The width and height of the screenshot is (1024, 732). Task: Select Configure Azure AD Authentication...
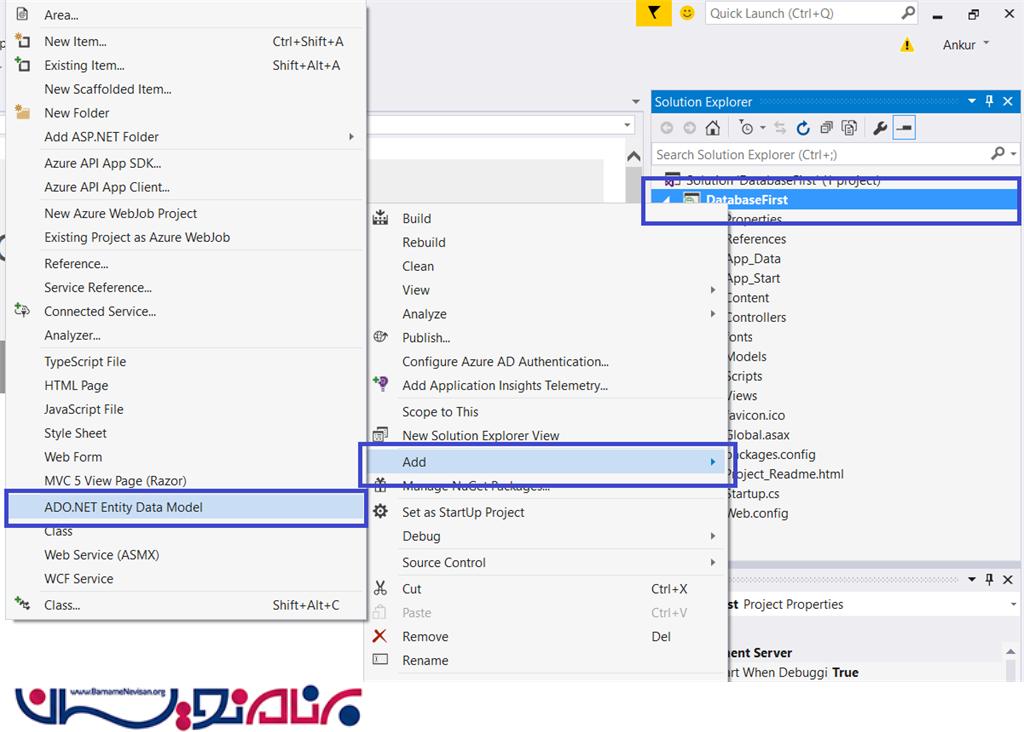coord(545,362)
